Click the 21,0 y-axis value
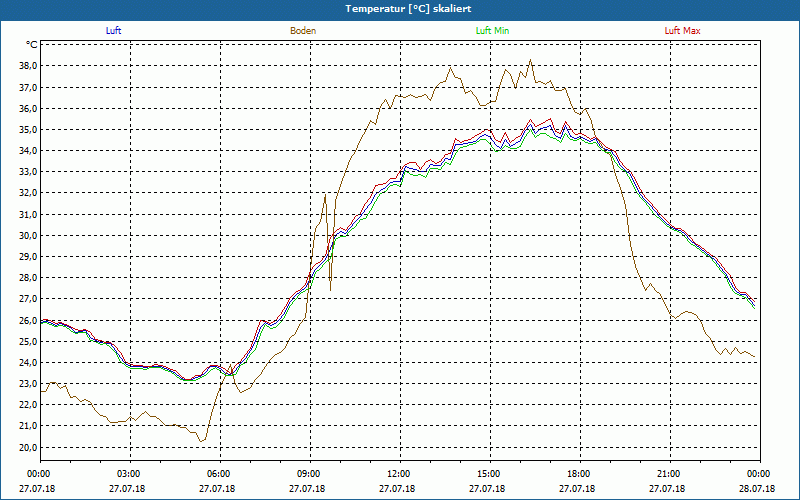The width and height of the screenshot is (800, 500). click(28, 426)
